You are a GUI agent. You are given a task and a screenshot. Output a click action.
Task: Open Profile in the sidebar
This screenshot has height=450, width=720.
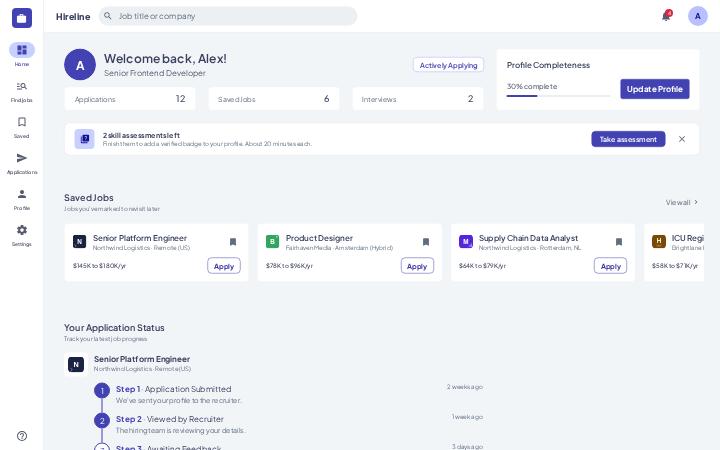pyautogui.click(x=22, y=199)
